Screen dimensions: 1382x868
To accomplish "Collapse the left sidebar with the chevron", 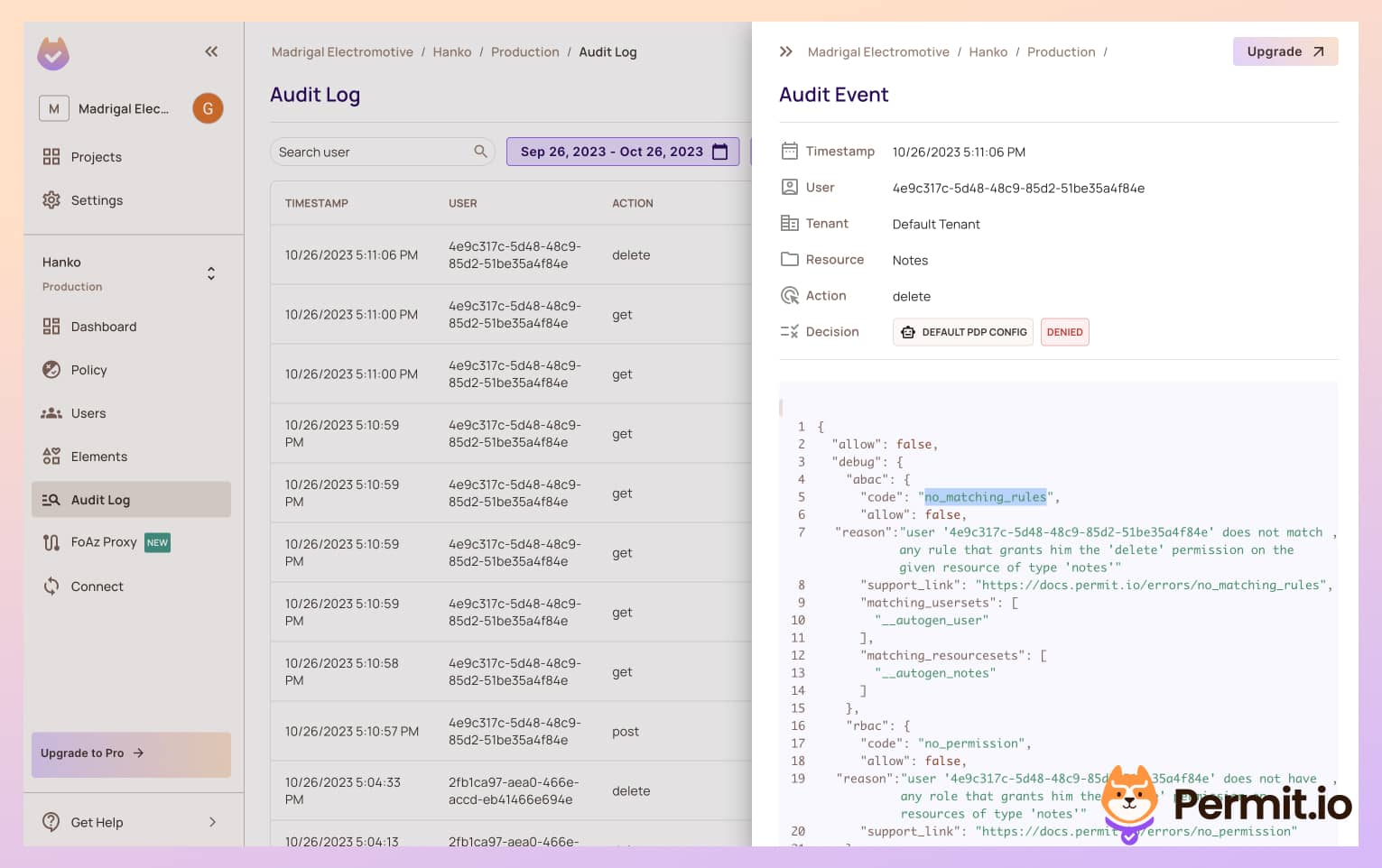I will point(210,51).
